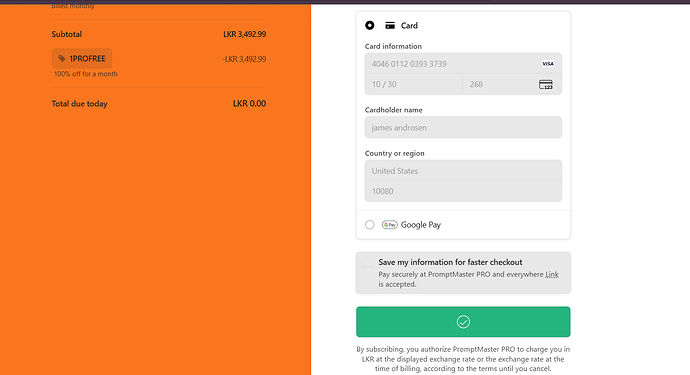Screen dimensions: 690x375
Task: Click the Google Pay logo icon
Action: pos(389,225)
